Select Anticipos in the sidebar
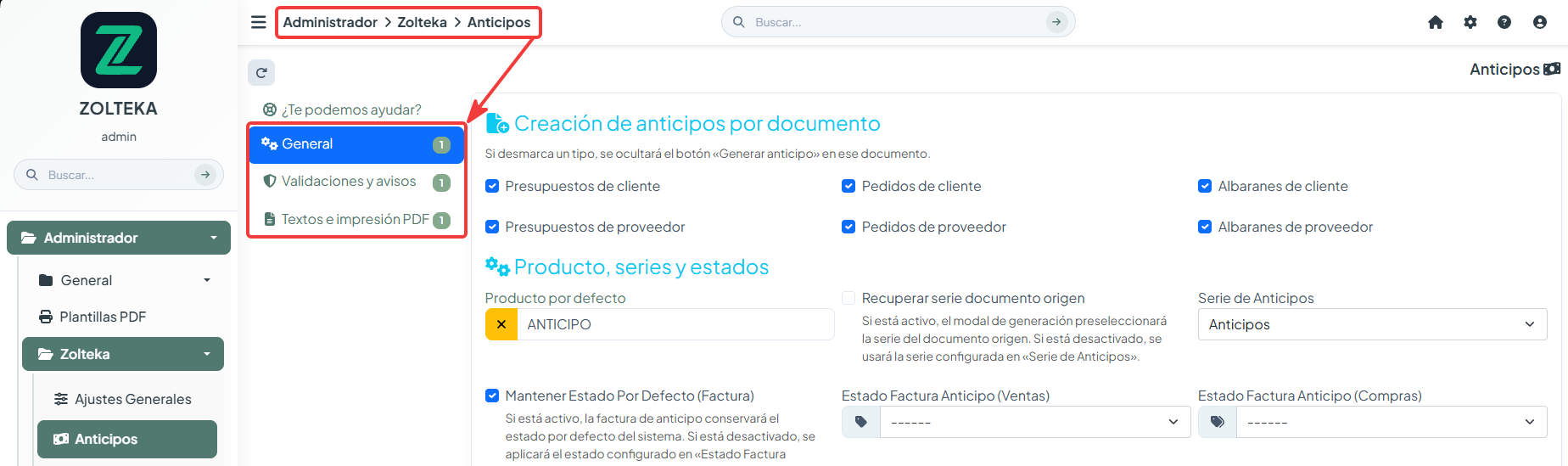1568x466 pixels. tap(127, 439)
